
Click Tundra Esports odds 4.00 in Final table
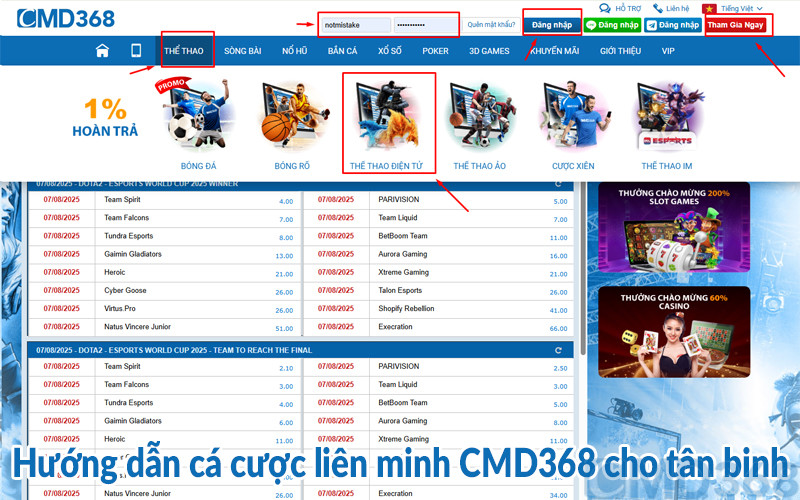click(x=286, y=404)
